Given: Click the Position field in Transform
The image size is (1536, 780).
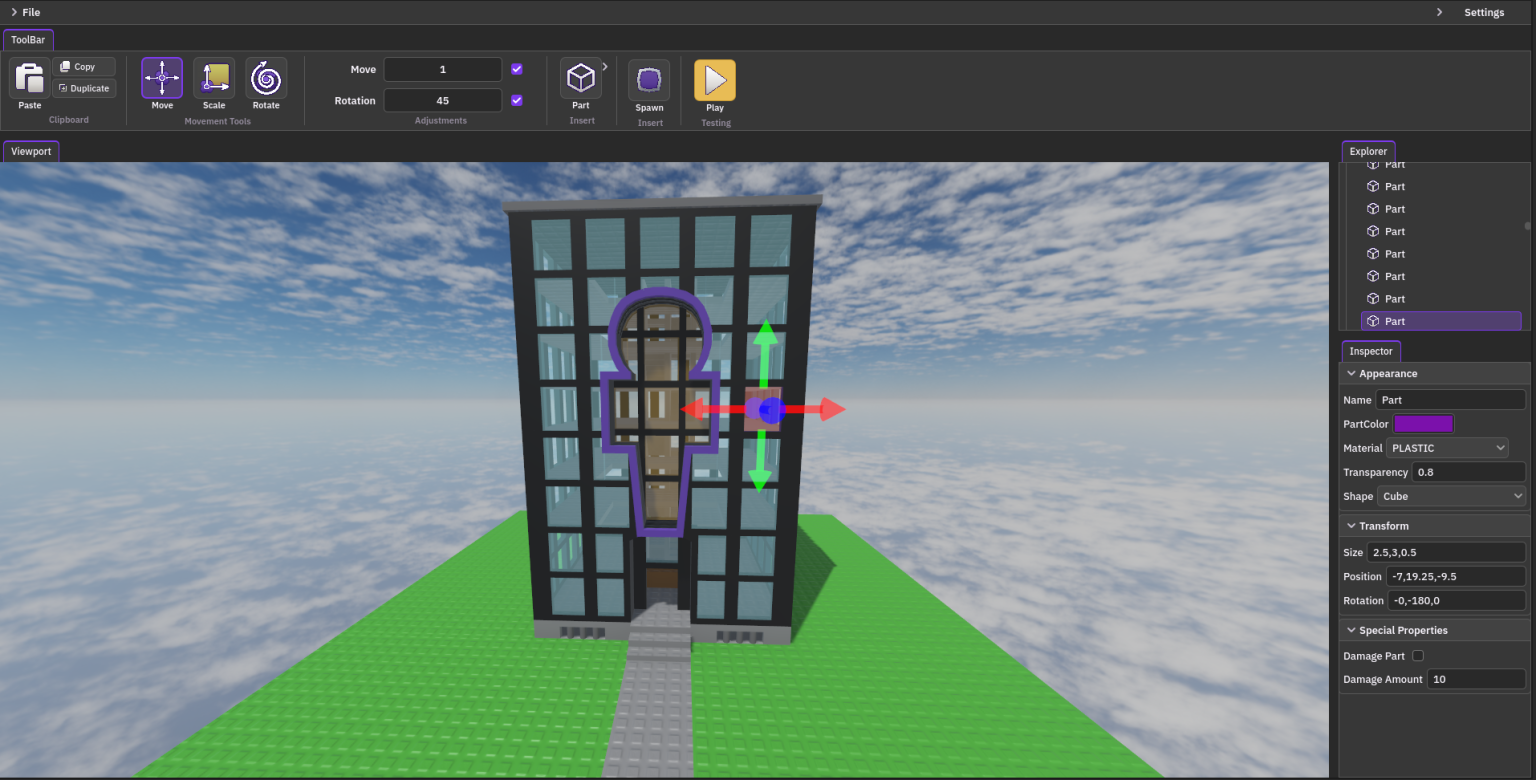Looking at the screenshot, I should coord(1456,576).
